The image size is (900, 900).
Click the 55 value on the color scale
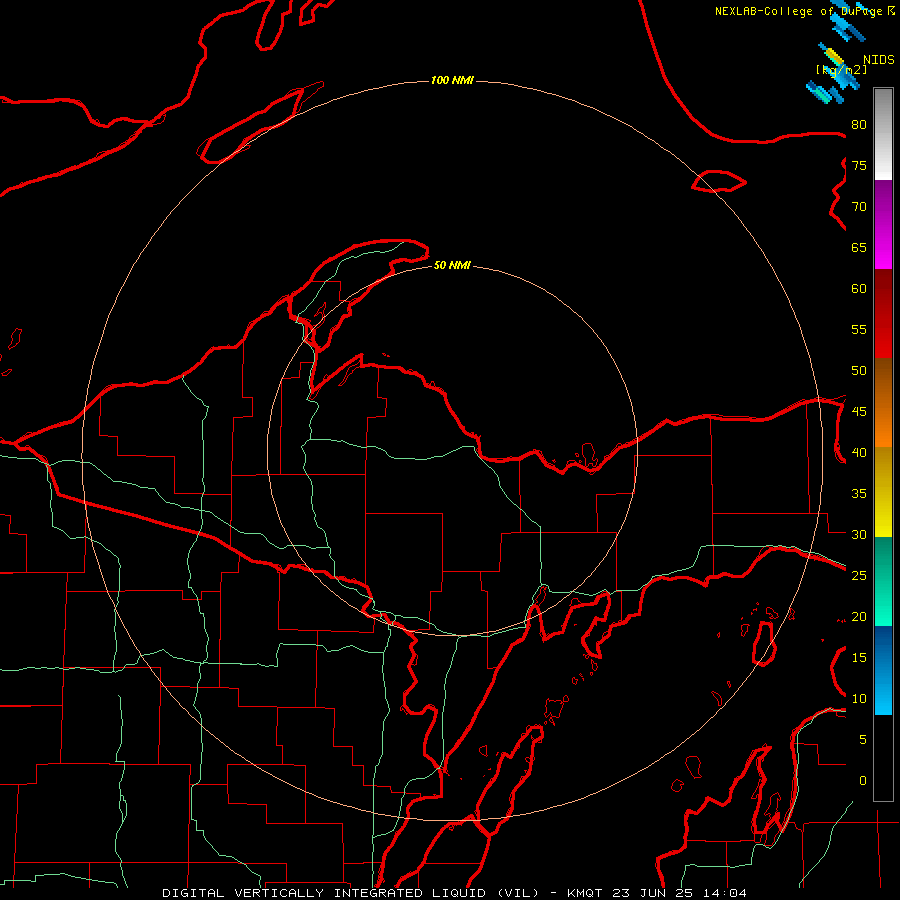click(x=859, y=329)
